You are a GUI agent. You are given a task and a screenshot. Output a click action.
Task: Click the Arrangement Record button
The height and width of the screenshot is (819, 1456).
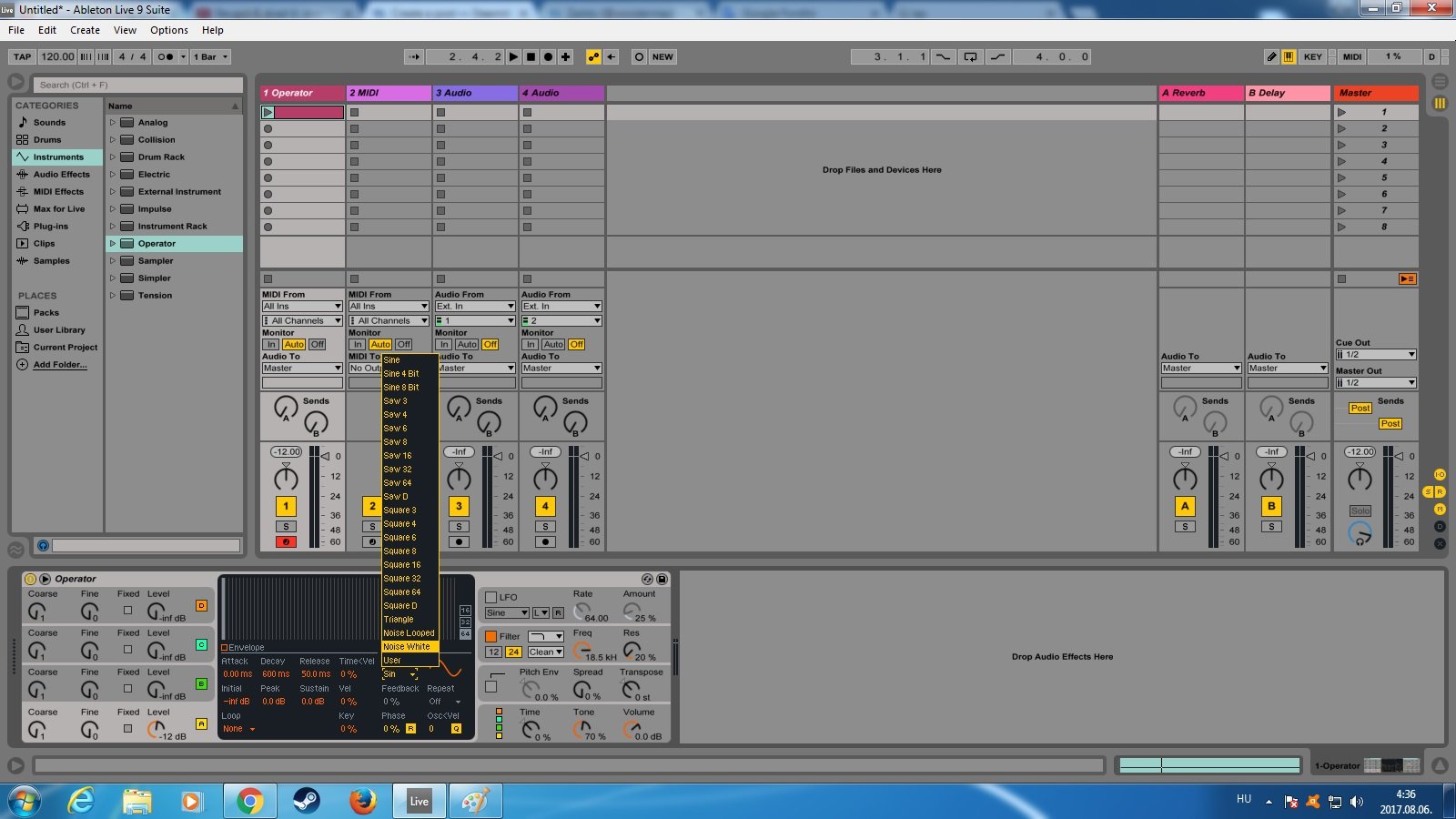549,56
